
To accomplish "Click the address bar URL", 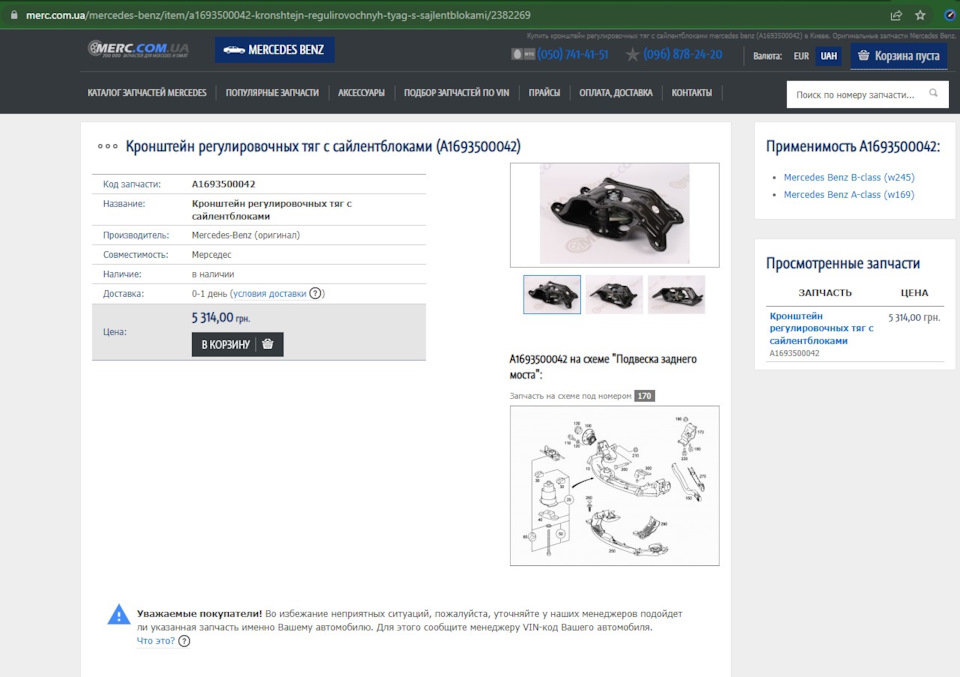I will click(278, 15).
